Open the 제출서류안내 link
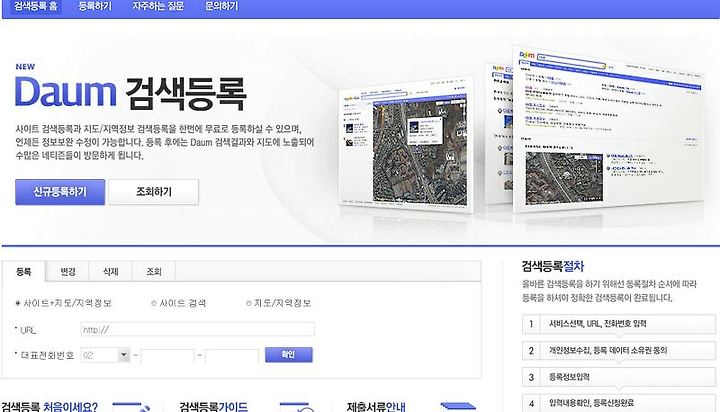The height and width of the screenshot is (412, 720). click(x=376, y=406)
